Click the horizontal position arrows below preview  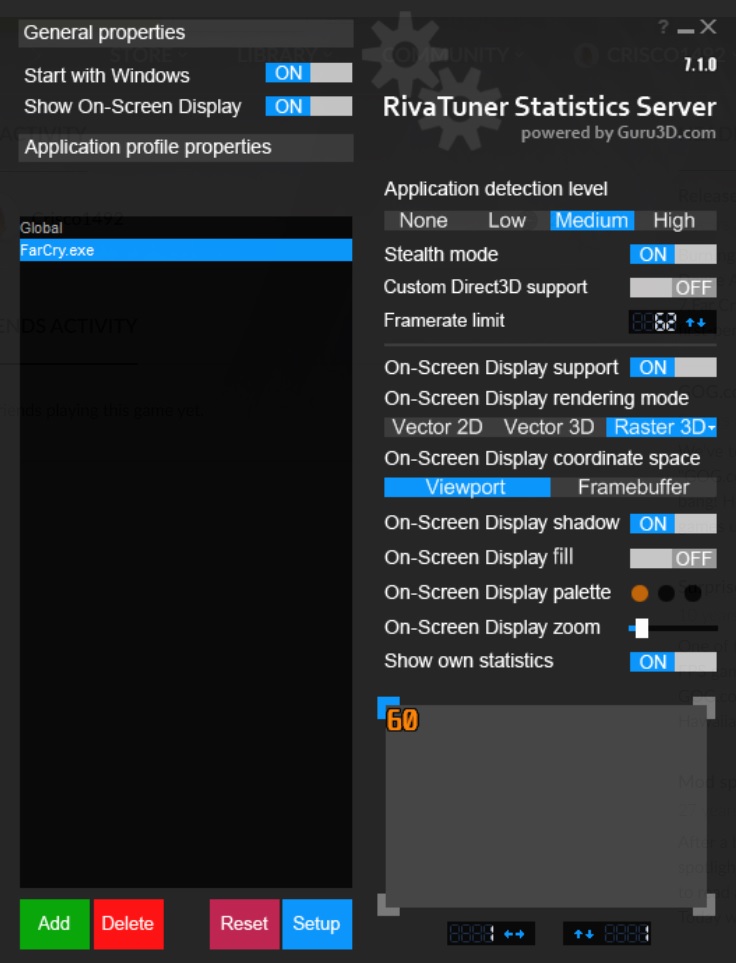[x=514, y=934]
